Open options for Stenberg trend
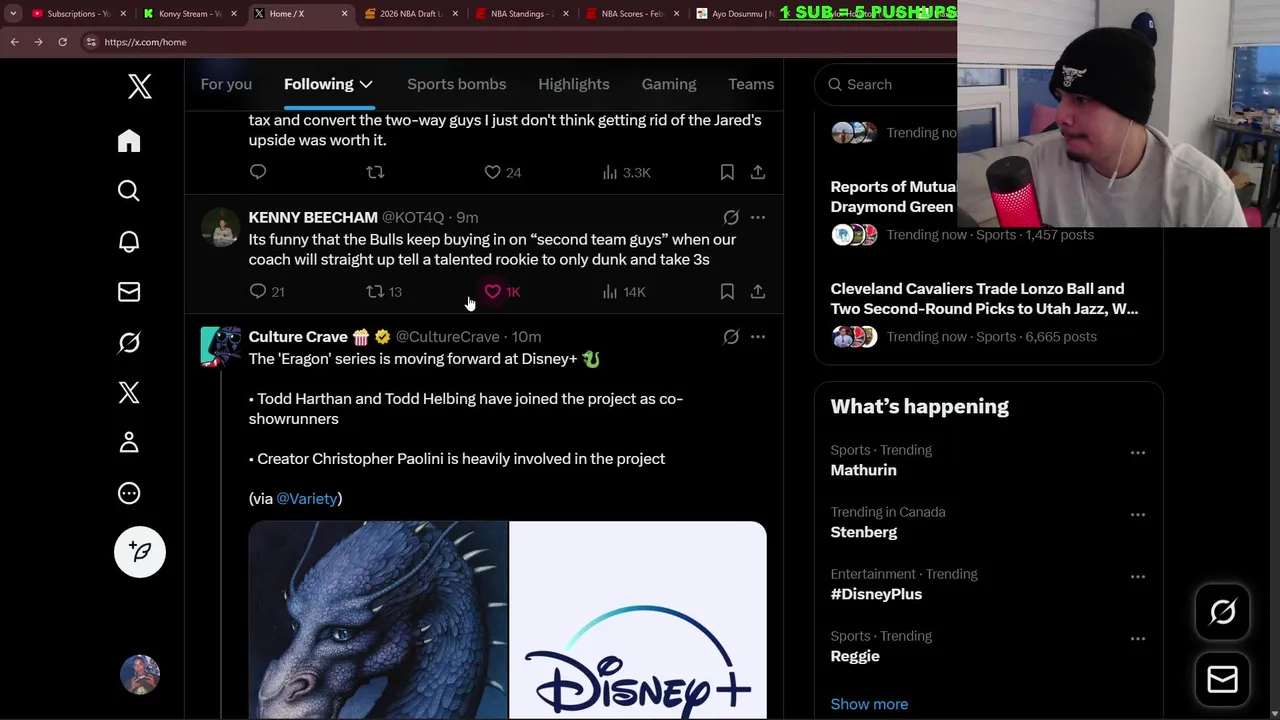1280x720 pixels. [1138, 514]
